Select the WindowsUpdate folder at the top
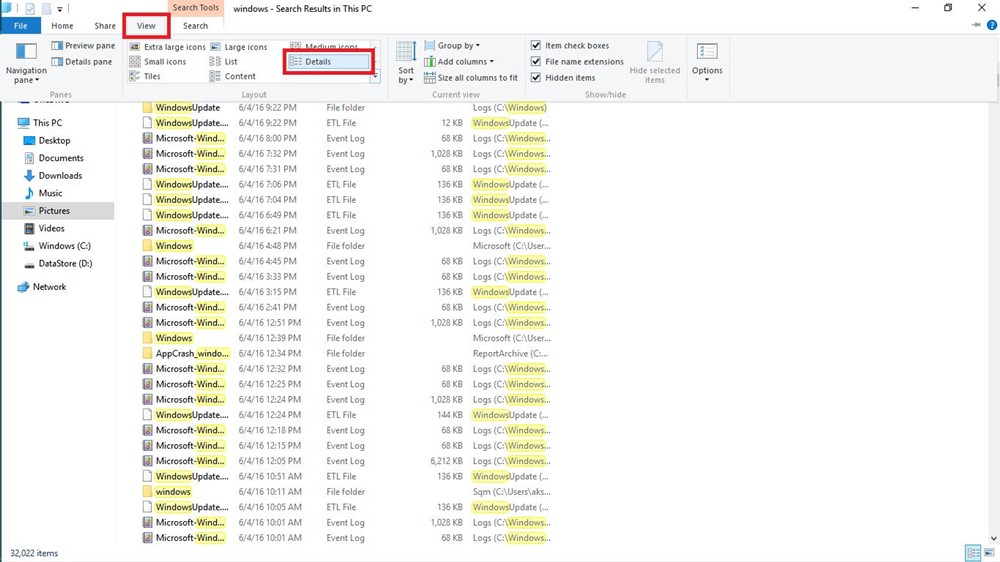The width and height of the screenshot is (1000, 562). [x=346, y=108]
